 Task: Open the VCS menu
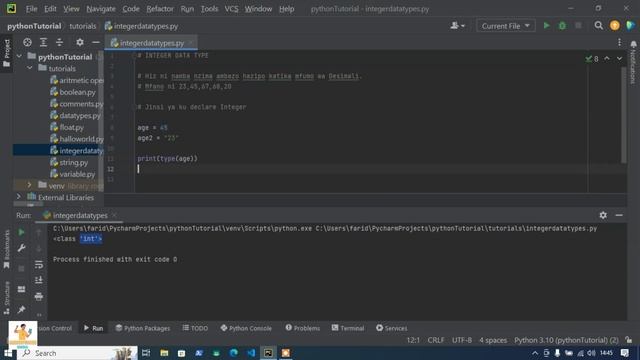(231, 9)
